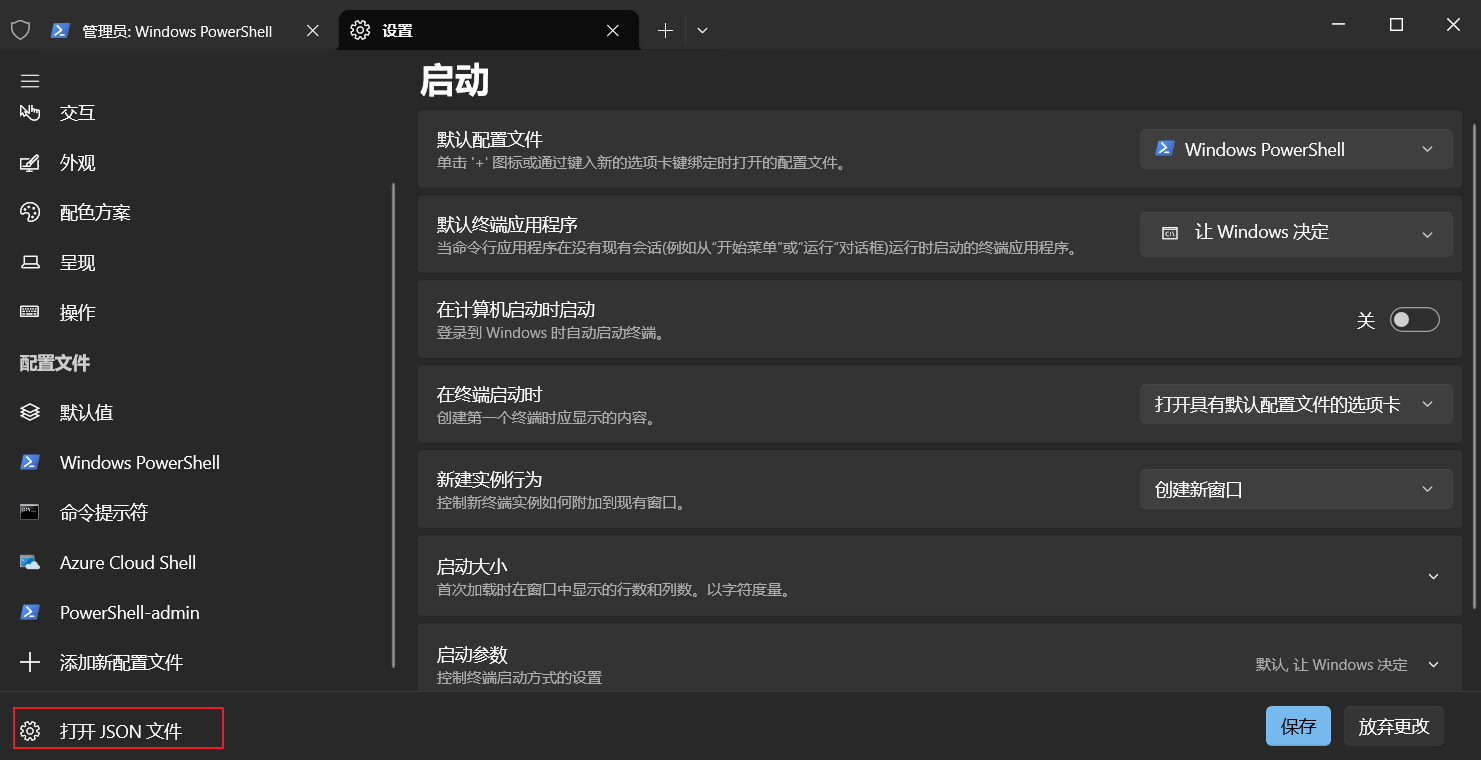This screenshot has width=1481, height=760.
Task: Open the 默认配置文件 dropdown
Action: click(1296, 149)
